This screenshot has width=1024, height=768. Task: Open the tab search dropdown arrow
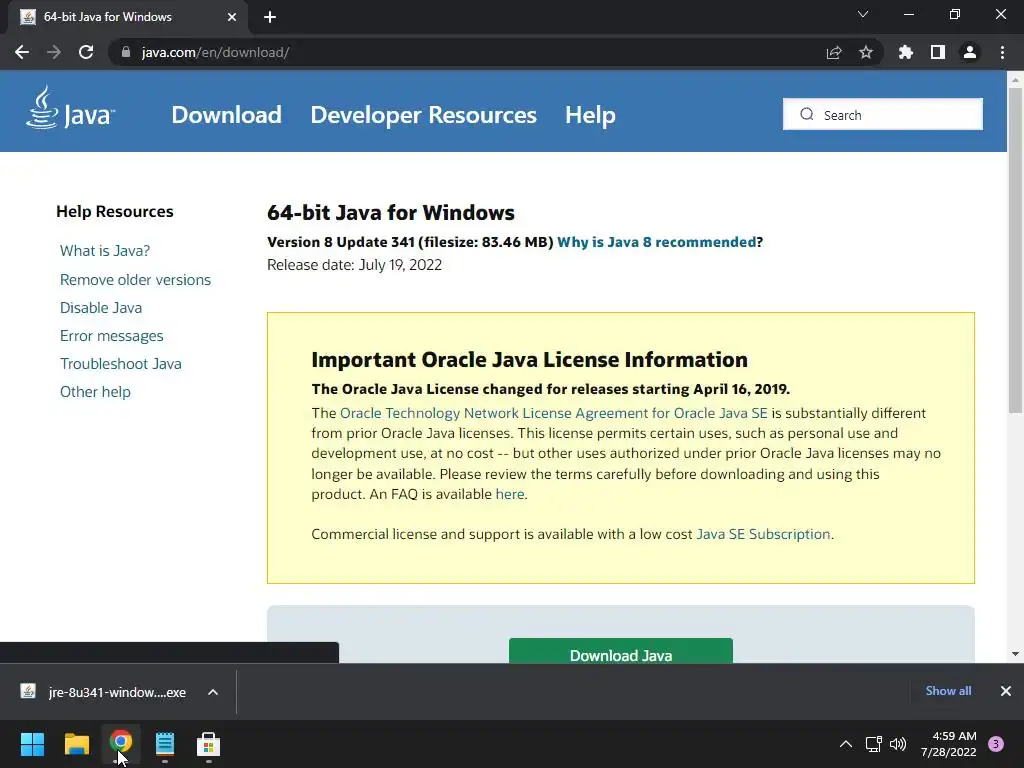(x=863, y=14)
